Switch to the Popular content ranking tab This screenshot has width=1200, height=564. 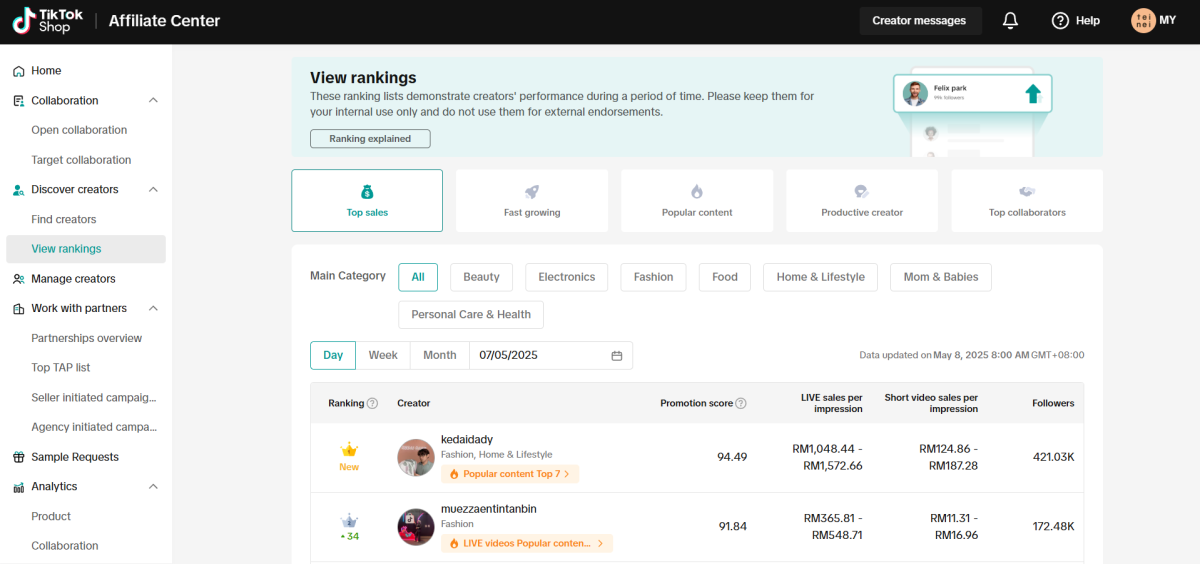pos(697,201)
